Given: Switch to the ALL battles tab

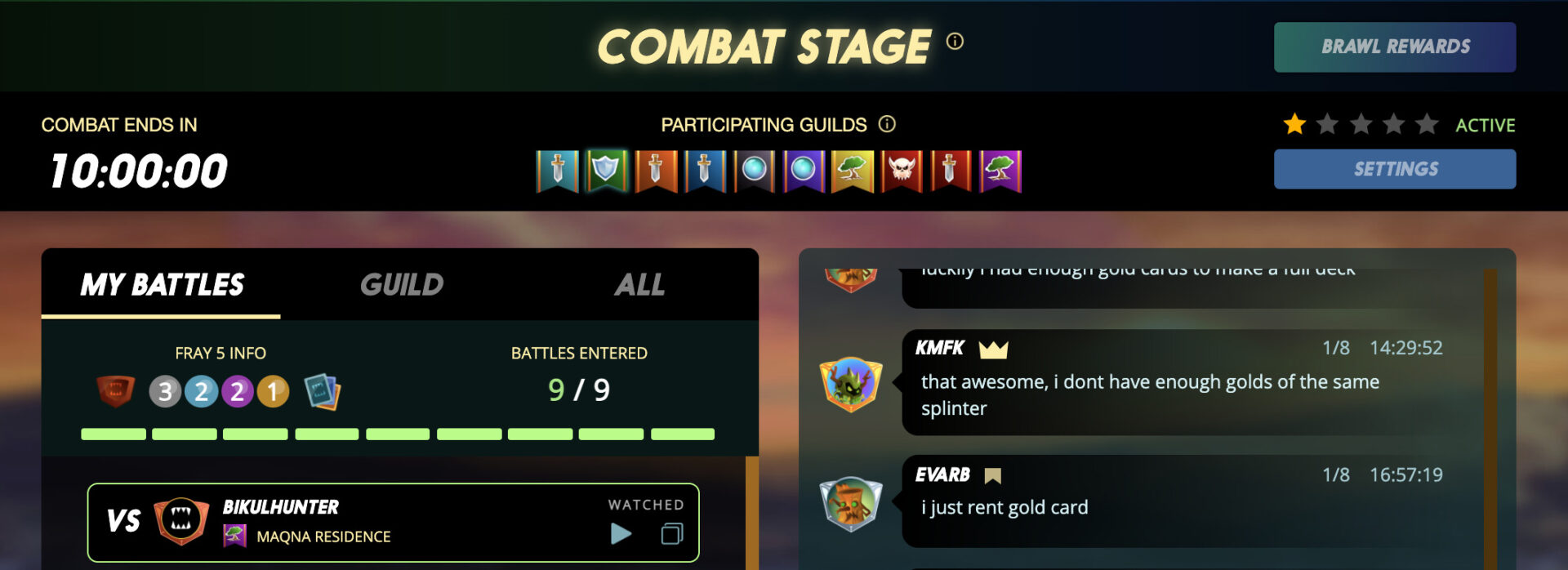Looking at the screenshot, I should pos(639,284).
